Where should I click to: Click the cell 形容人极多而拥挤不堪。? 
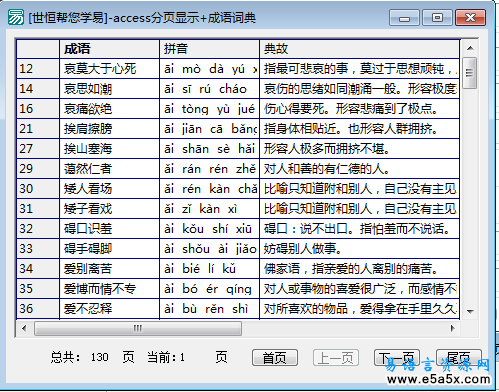(360, 149)
